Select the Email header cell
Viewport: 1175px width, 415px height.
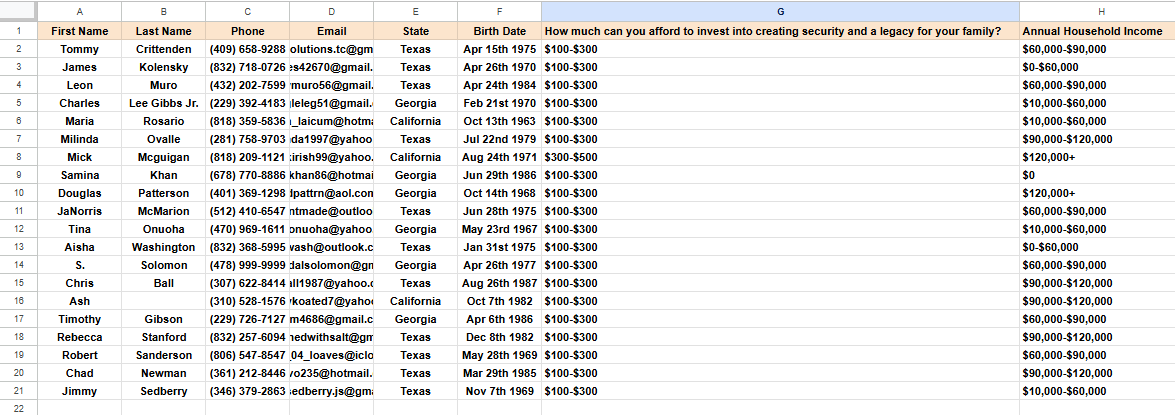click(x=331, y=31)
